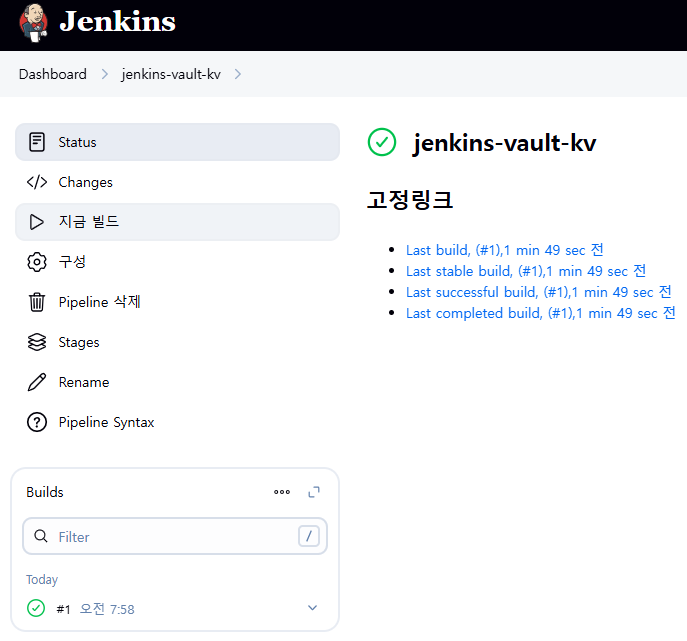Image resolution: width=687 pixels, height=641 pixels.
Task: Open Last stable build (#1) permalink
Action: point(526,271)
